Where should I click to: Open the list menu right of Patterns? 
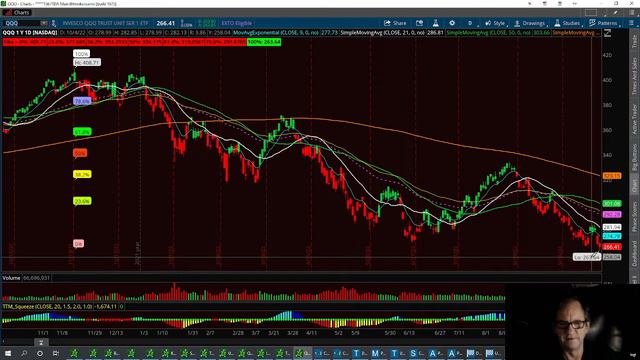pos(631,23)
